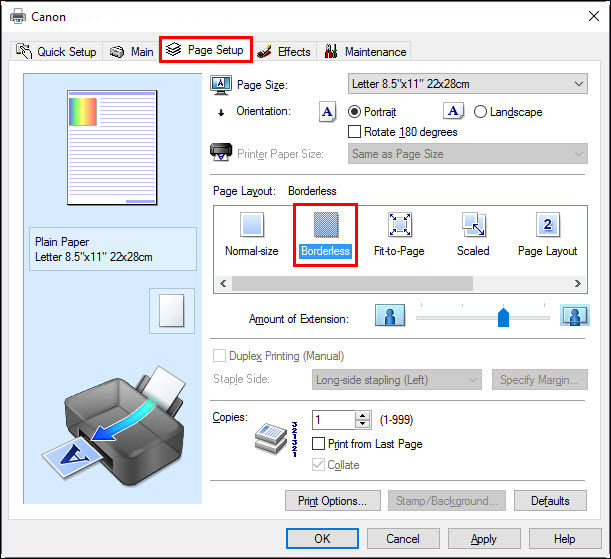This screenshot has height=559, width=611.
Task: Confirm with the OK button
Action: 322,539
